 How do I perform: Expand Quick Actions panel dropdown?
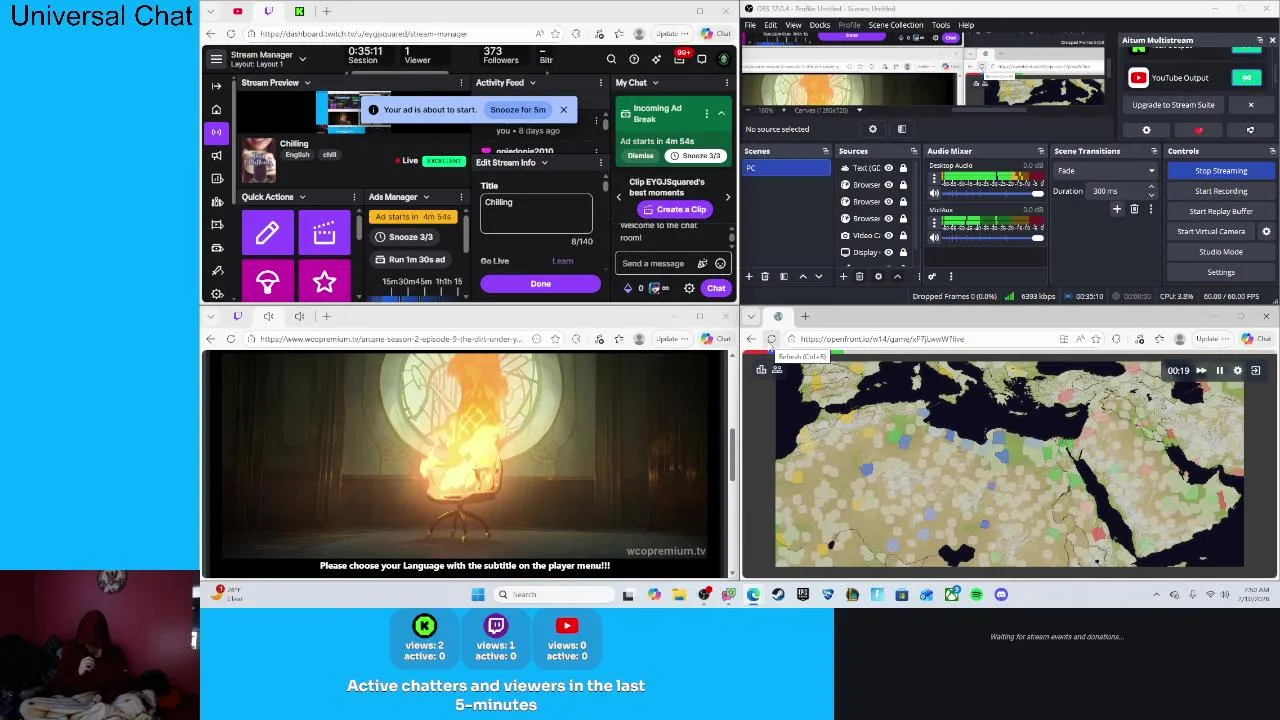coord(302,197)
